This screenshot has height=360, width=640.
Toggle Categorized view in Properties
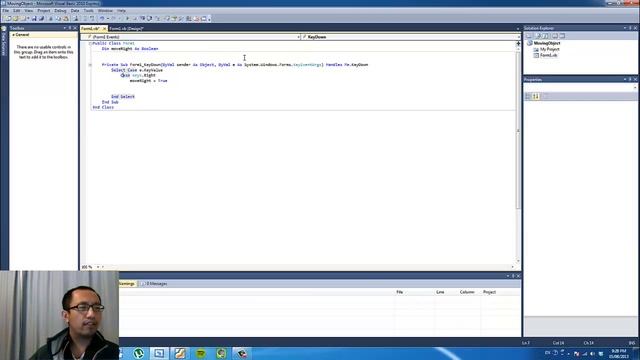pyautogui.click(x=528, y=96)
